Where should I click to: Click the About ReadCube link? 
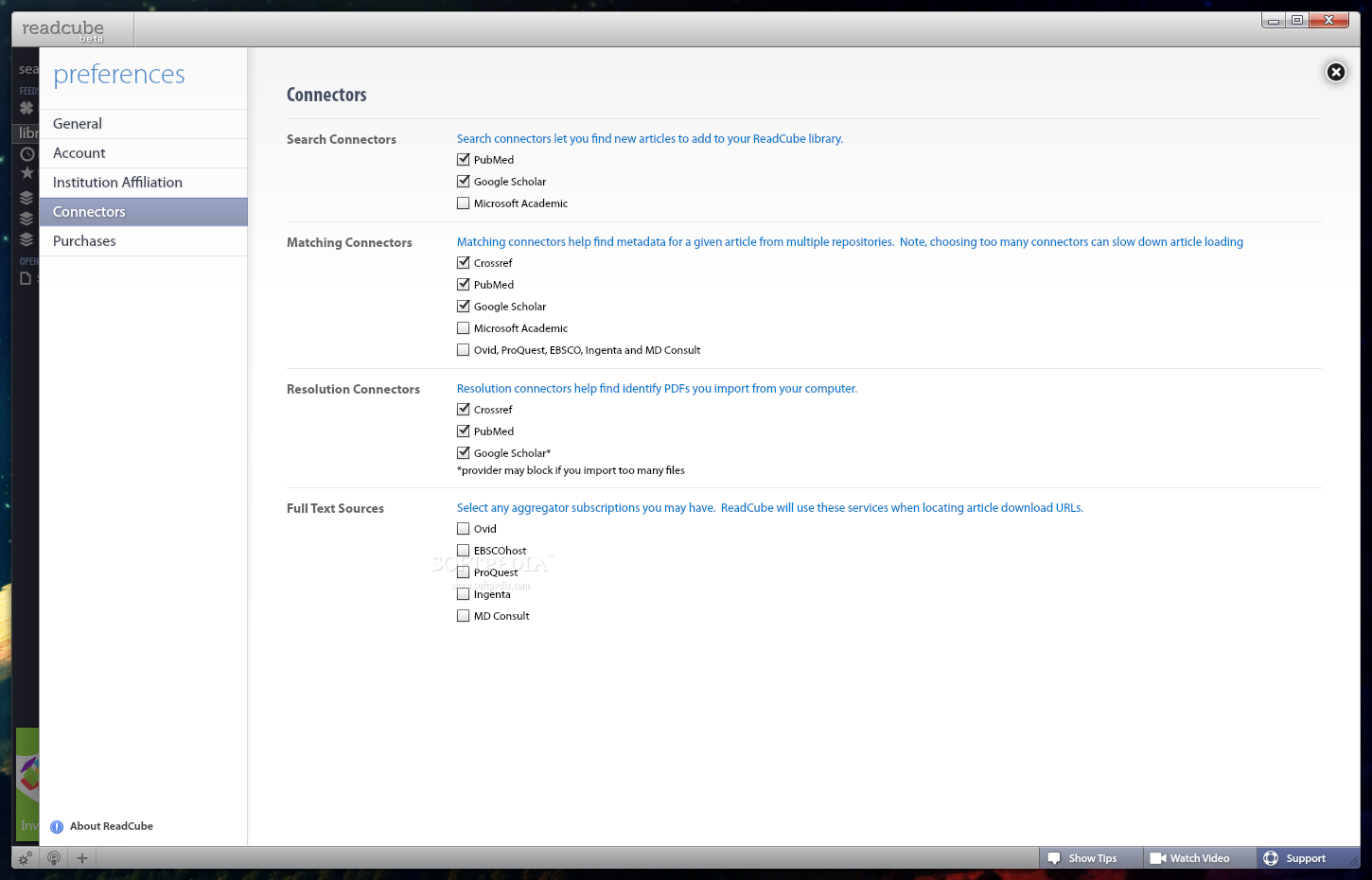112,826
